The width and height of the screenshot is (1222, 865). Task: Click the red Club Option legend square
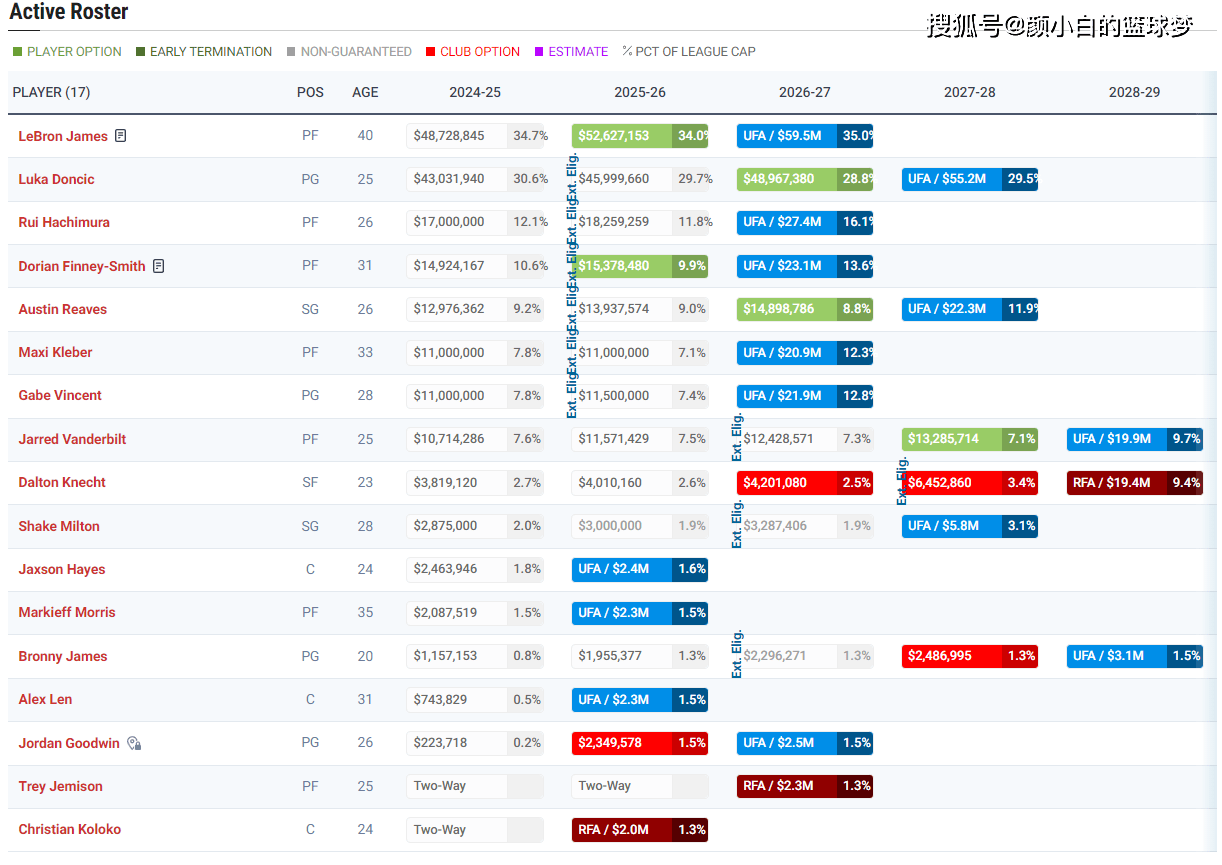(x=430, y=52)
